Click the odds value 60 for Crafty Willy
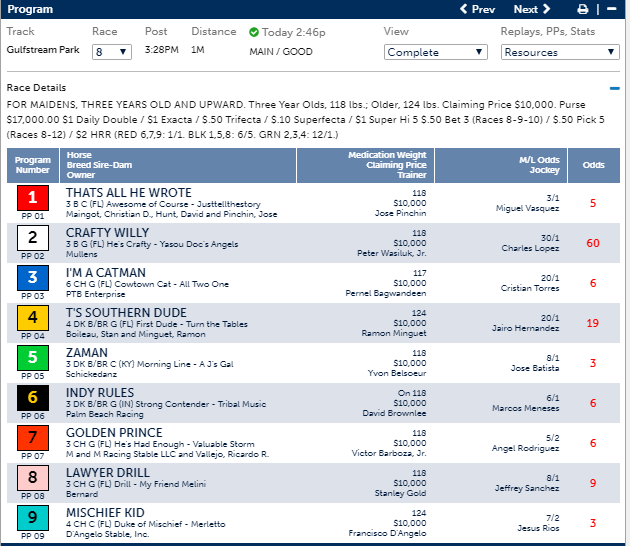This screenshot has height=546, width=630. [x=593, y=243]
